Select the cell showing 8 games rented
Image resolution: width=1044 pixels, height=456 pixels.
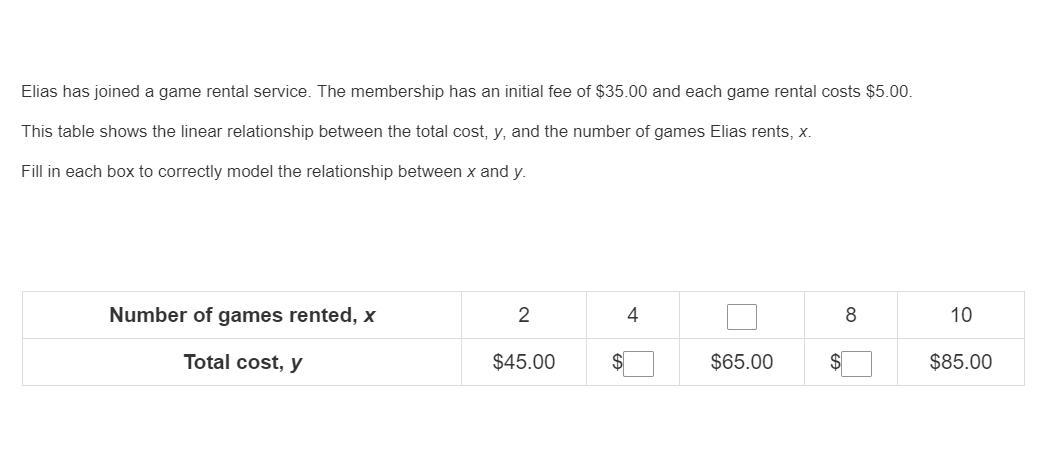pyautogui.click(x=850, y=315)
